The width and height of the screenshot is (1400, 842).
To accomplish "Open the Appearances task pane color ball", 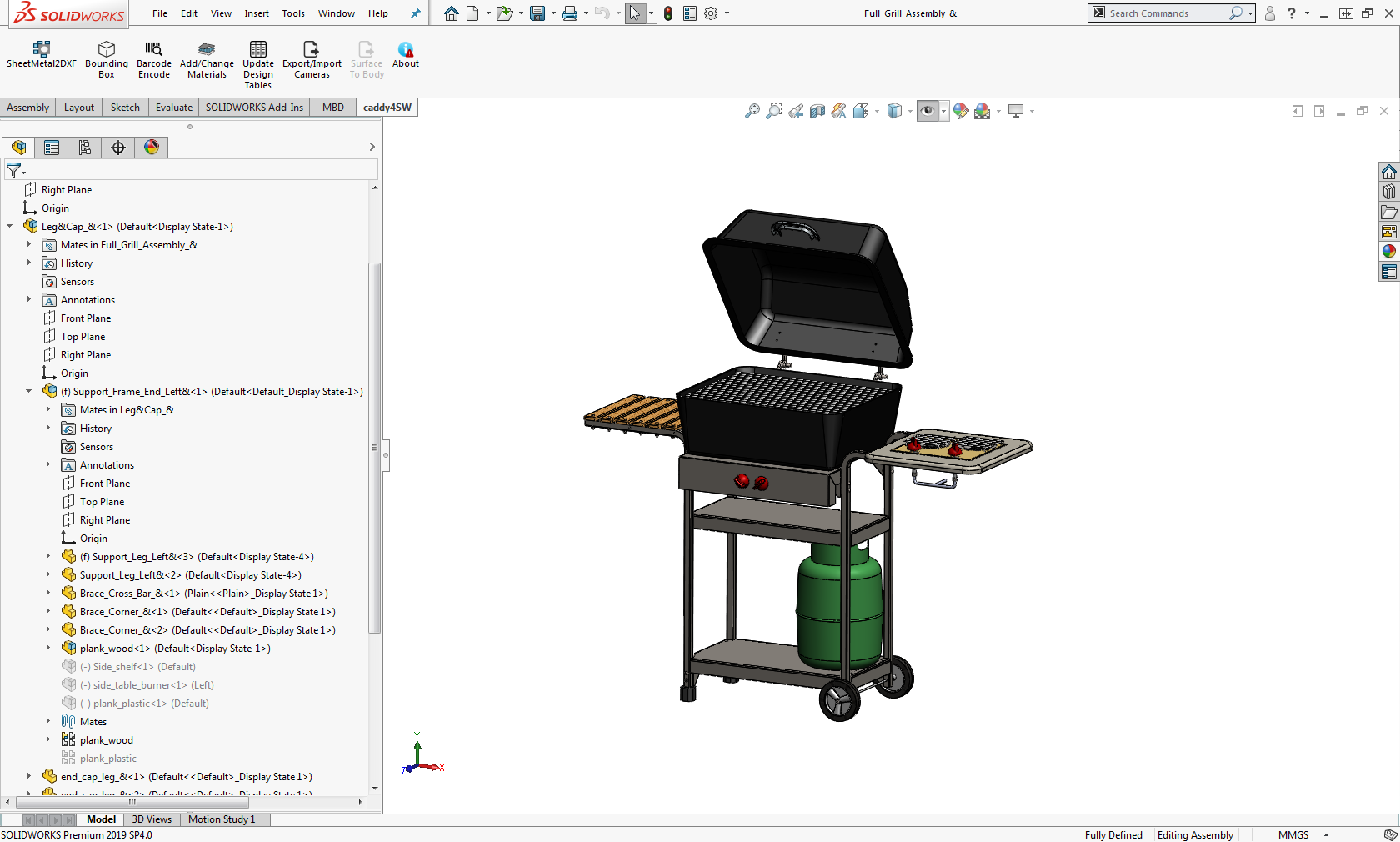I will click(x=1388, y=252).
